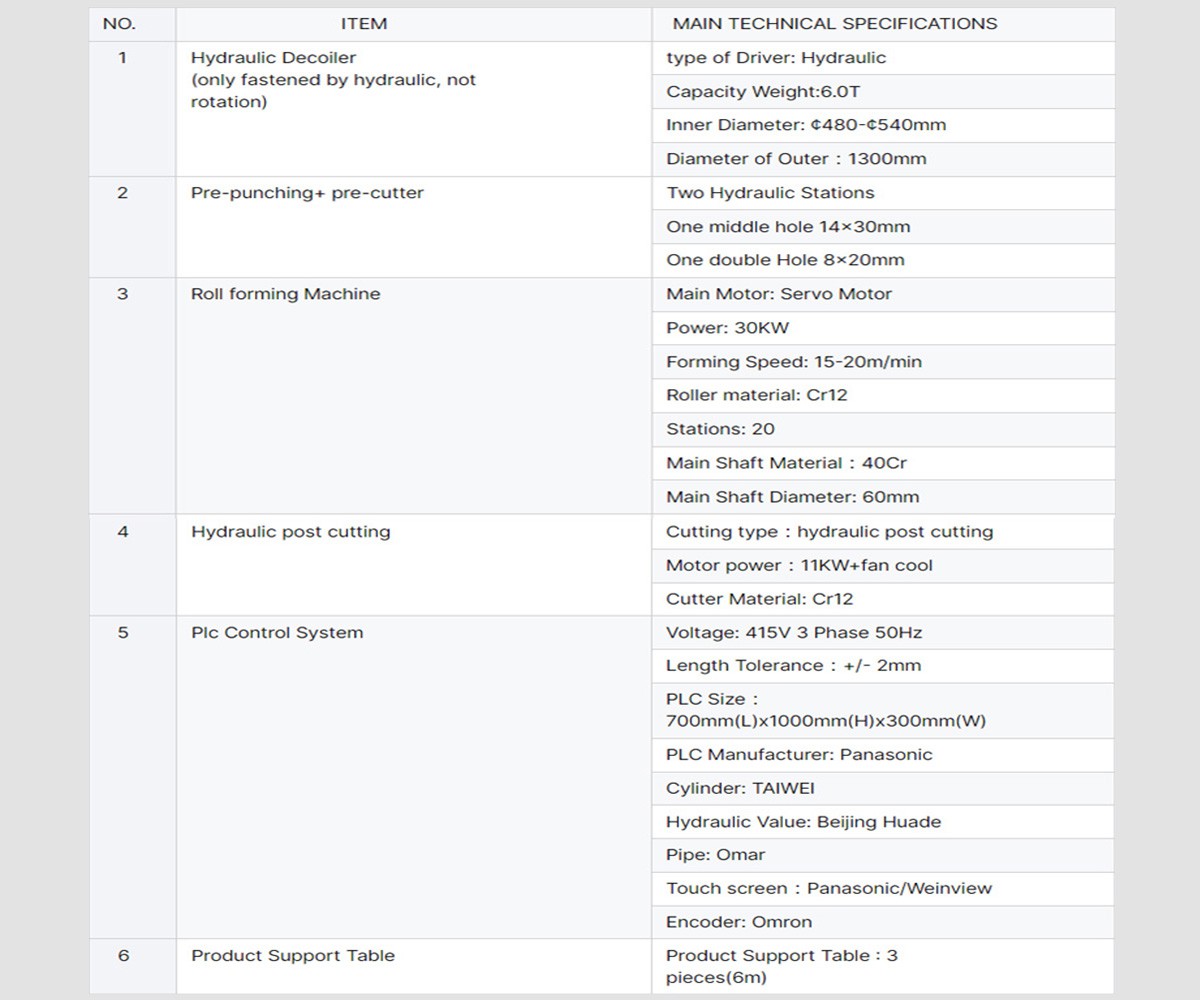Select the Two Hydraulic Stations row
Screen dimensions: 1200x1000
(x=770, y=193)
